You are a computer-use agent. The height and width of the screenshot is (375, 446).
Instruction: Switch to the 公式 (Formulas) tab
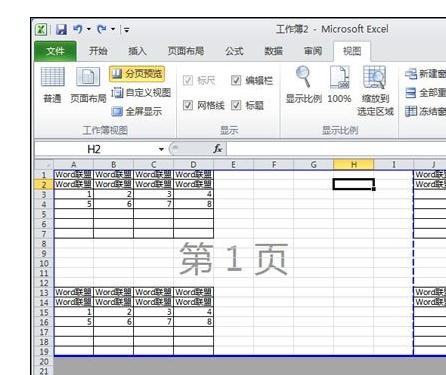pos(234,51)
